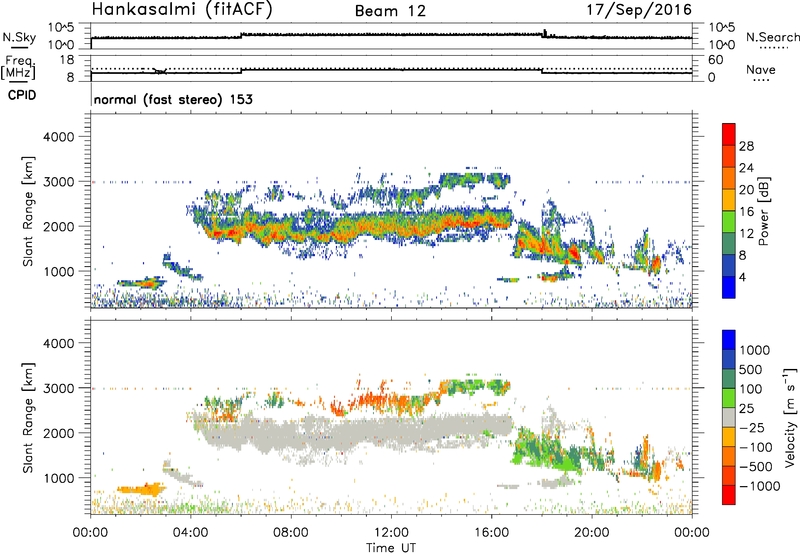Click the '60' Nave axis tick
The height and width of the screenshot is (554, 800).
point(715,60)
